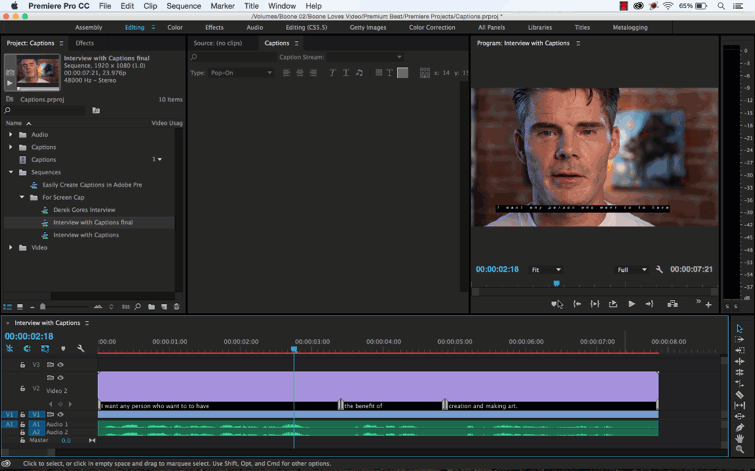
Task: Open the Fit zoom level dropdown
Action: pyautogui.click(x=546, y=270)
